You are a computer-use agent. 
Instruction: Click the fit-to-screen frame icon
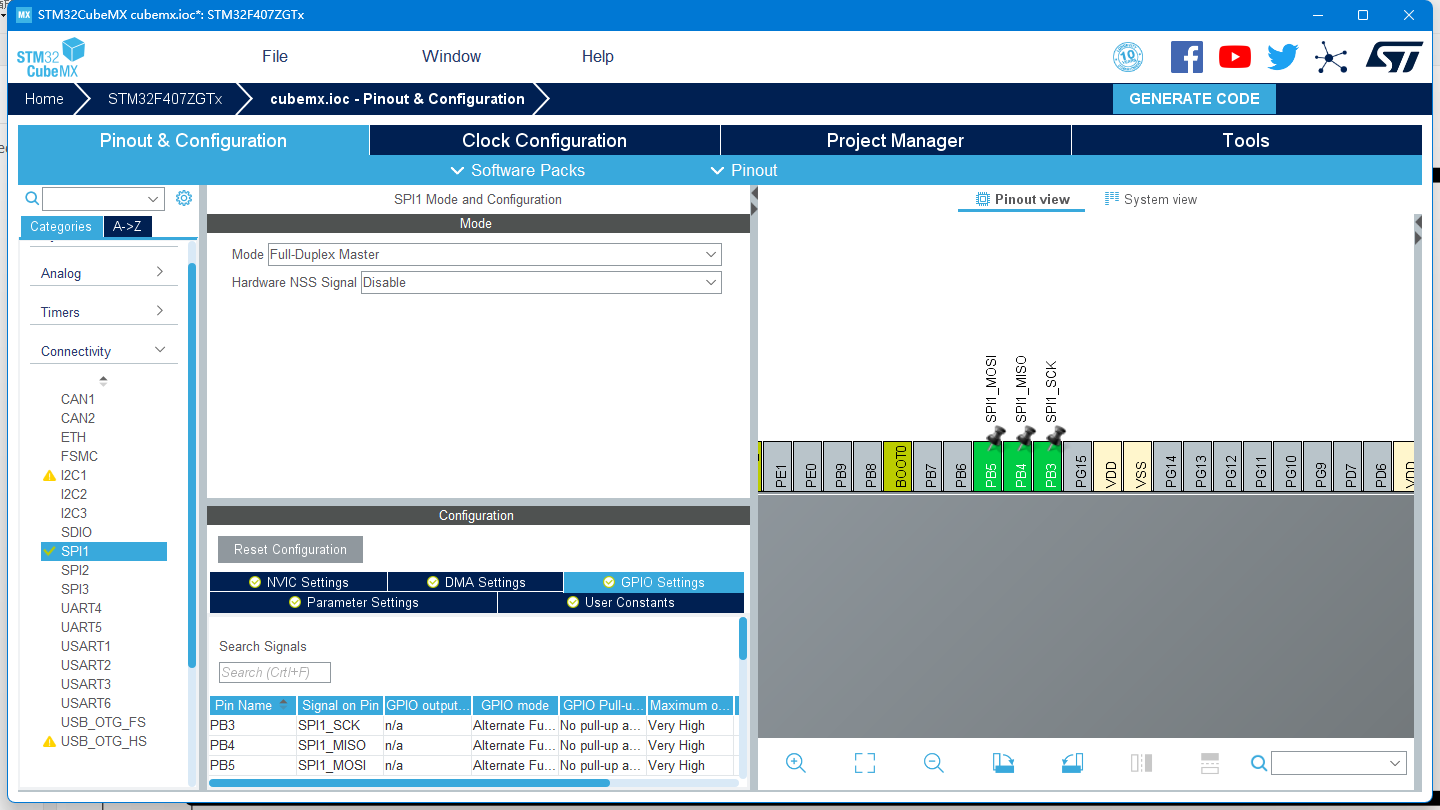click(865, 763)
